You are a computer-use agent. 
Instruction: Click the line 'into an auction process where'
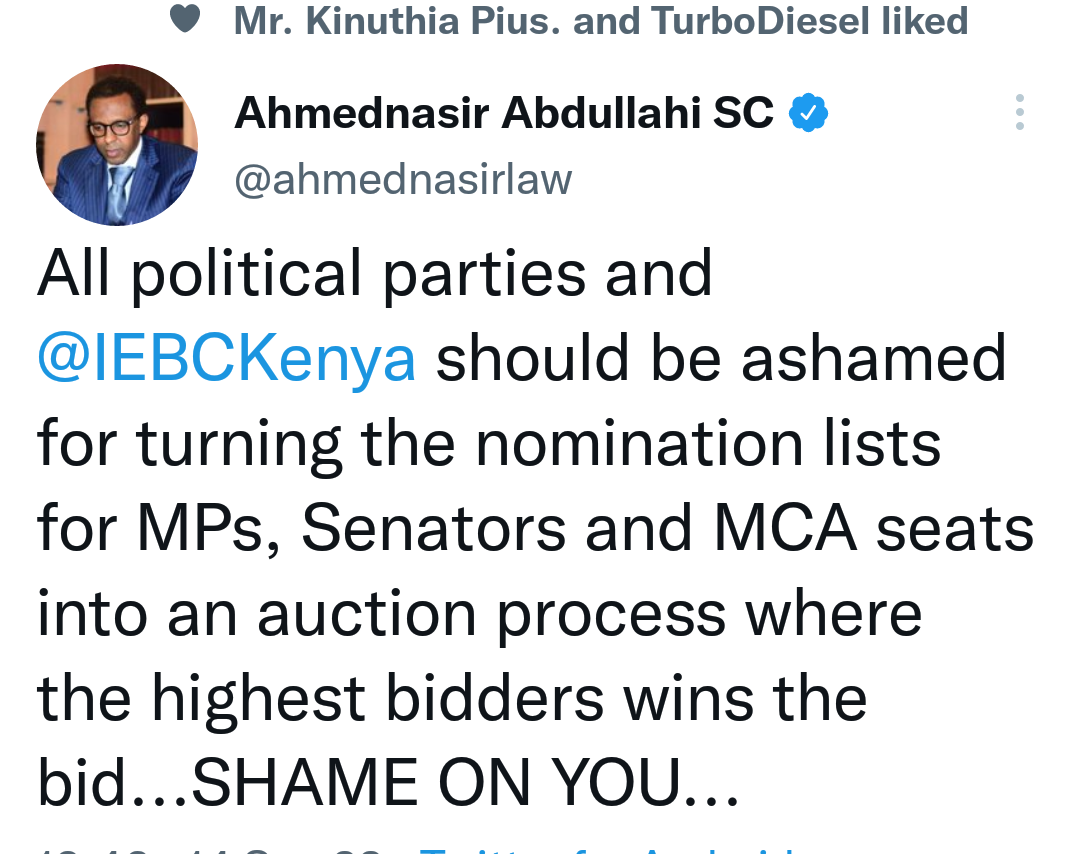point(479,614)
